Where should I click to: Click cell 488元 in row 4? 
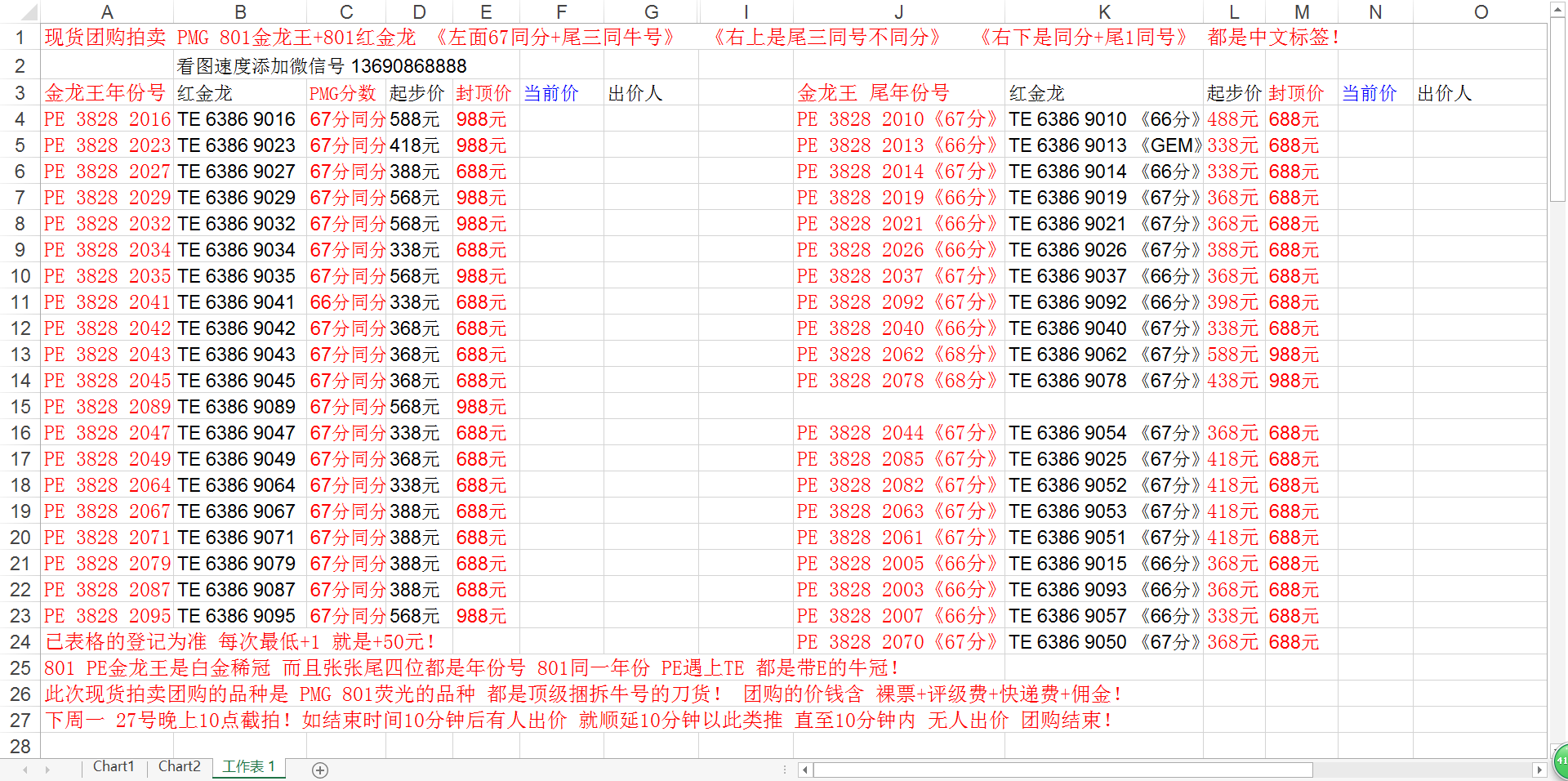(x=1234, y=119)
